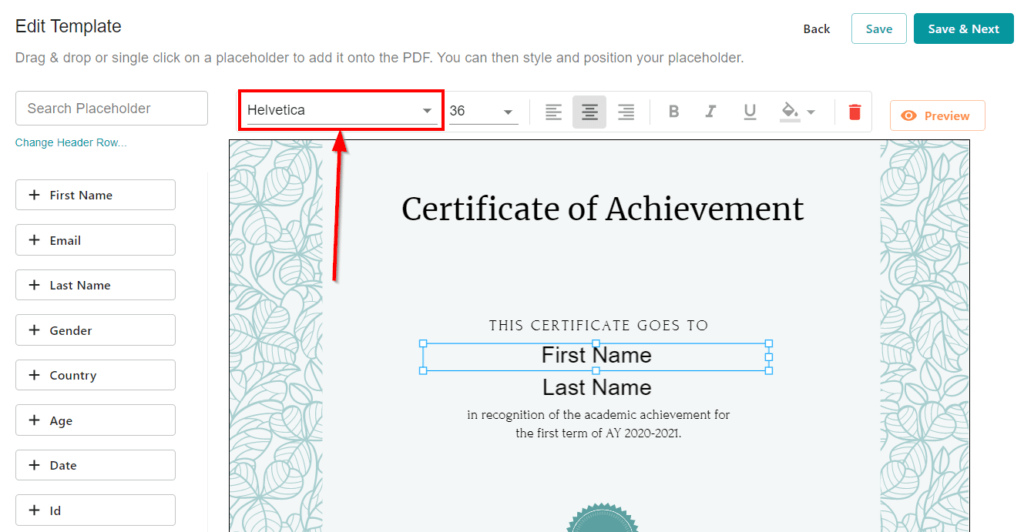
Task: Open Change Header Row link
Action: point(71,143)
